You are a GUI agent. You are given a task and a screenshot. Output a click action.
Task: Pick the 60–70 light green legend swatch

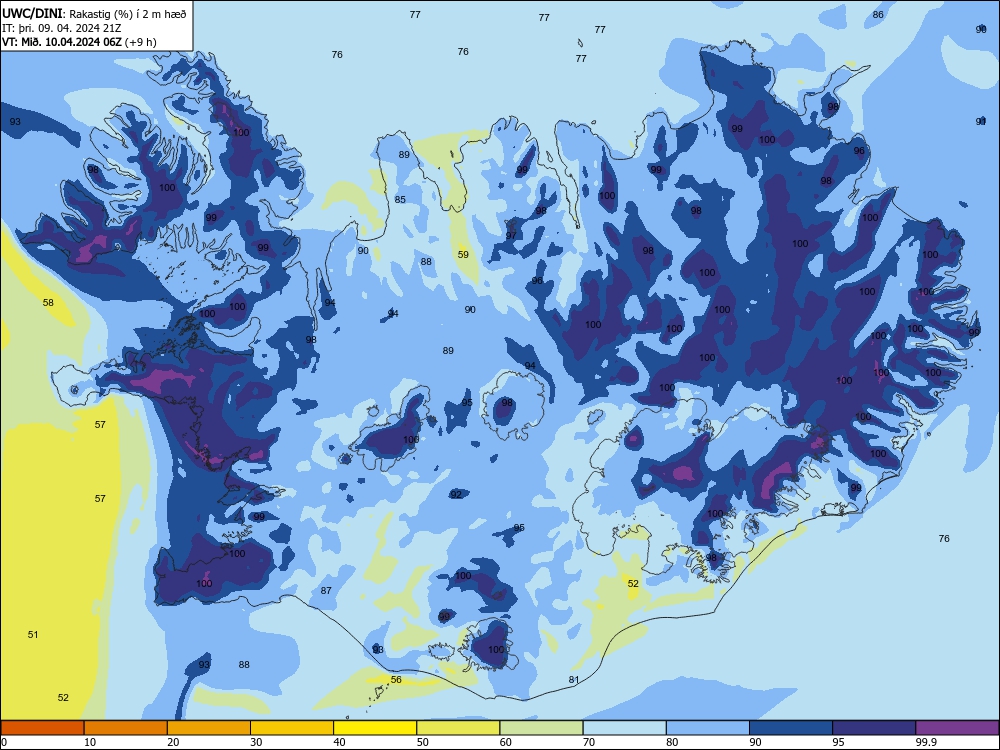click(541, 728)
